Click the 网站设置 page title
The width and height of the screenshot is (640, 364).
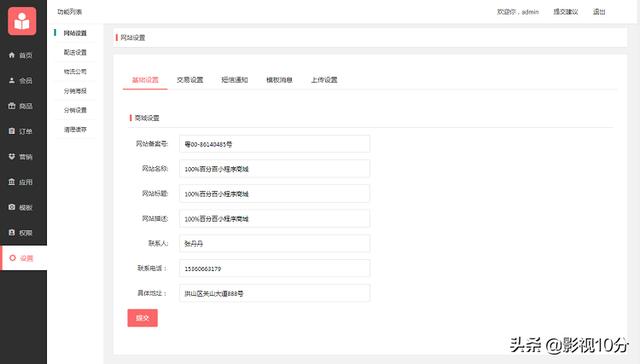133,38
